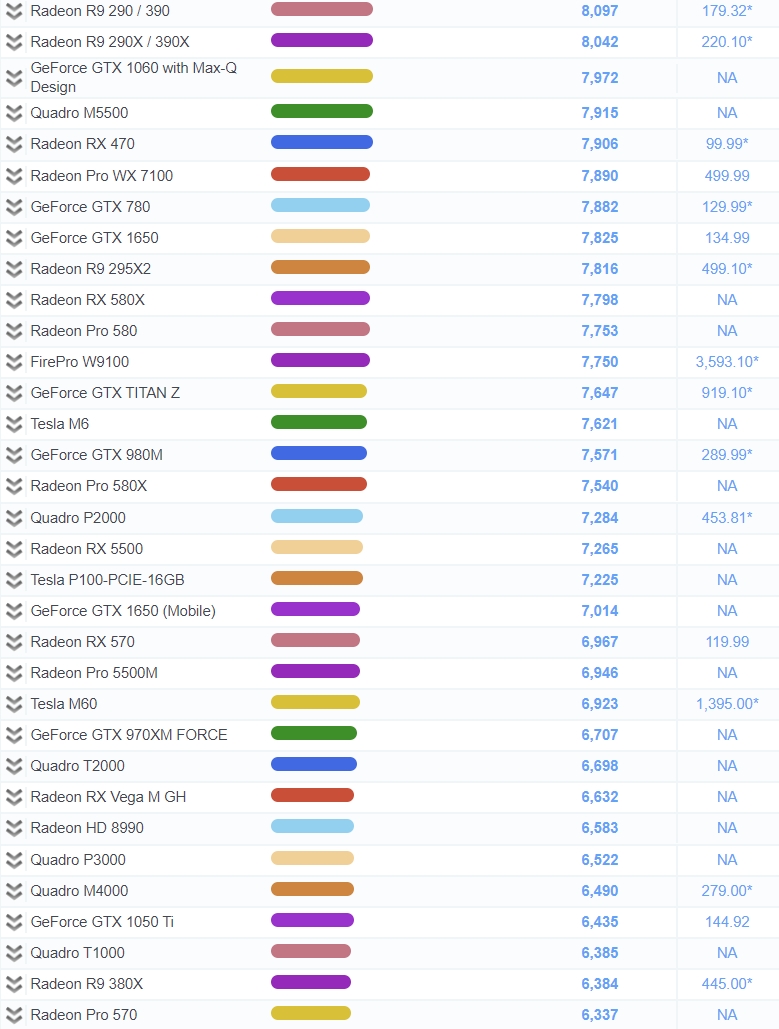Screen dimensions: 779x1029
Task: Expand the Radeon R9 290X / 390X row chevron
Action: click(14, 42)
